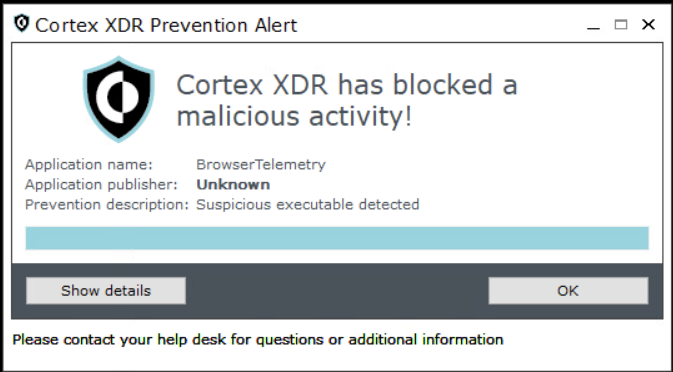Click the small shield icon in title bar
The width and height of the screenshot is (673, 372).
point(21,24)
